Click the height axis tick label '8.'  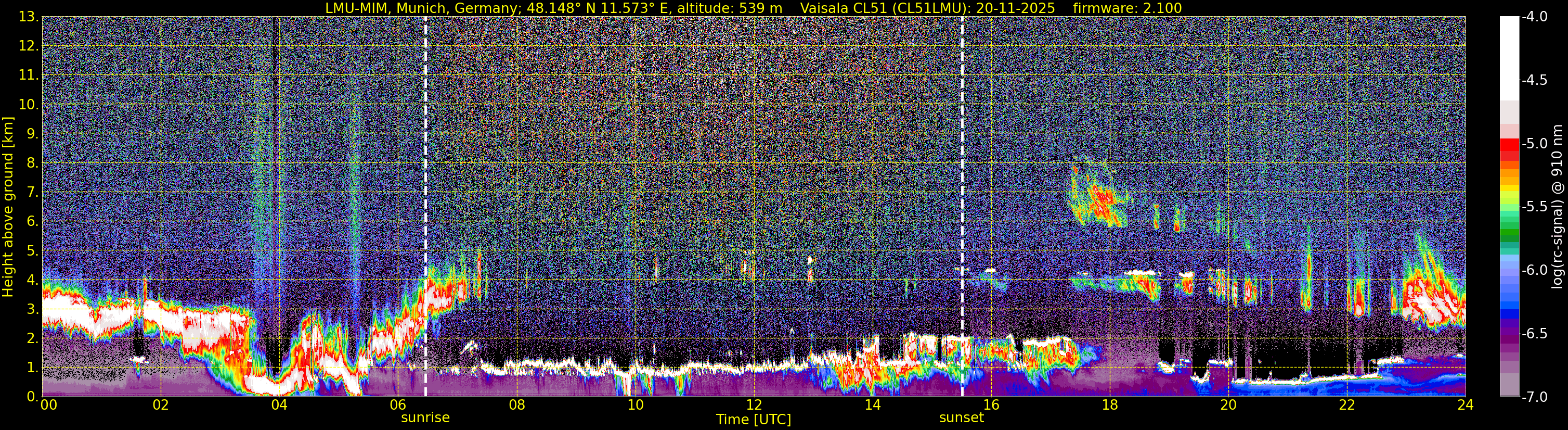point(33,162)
